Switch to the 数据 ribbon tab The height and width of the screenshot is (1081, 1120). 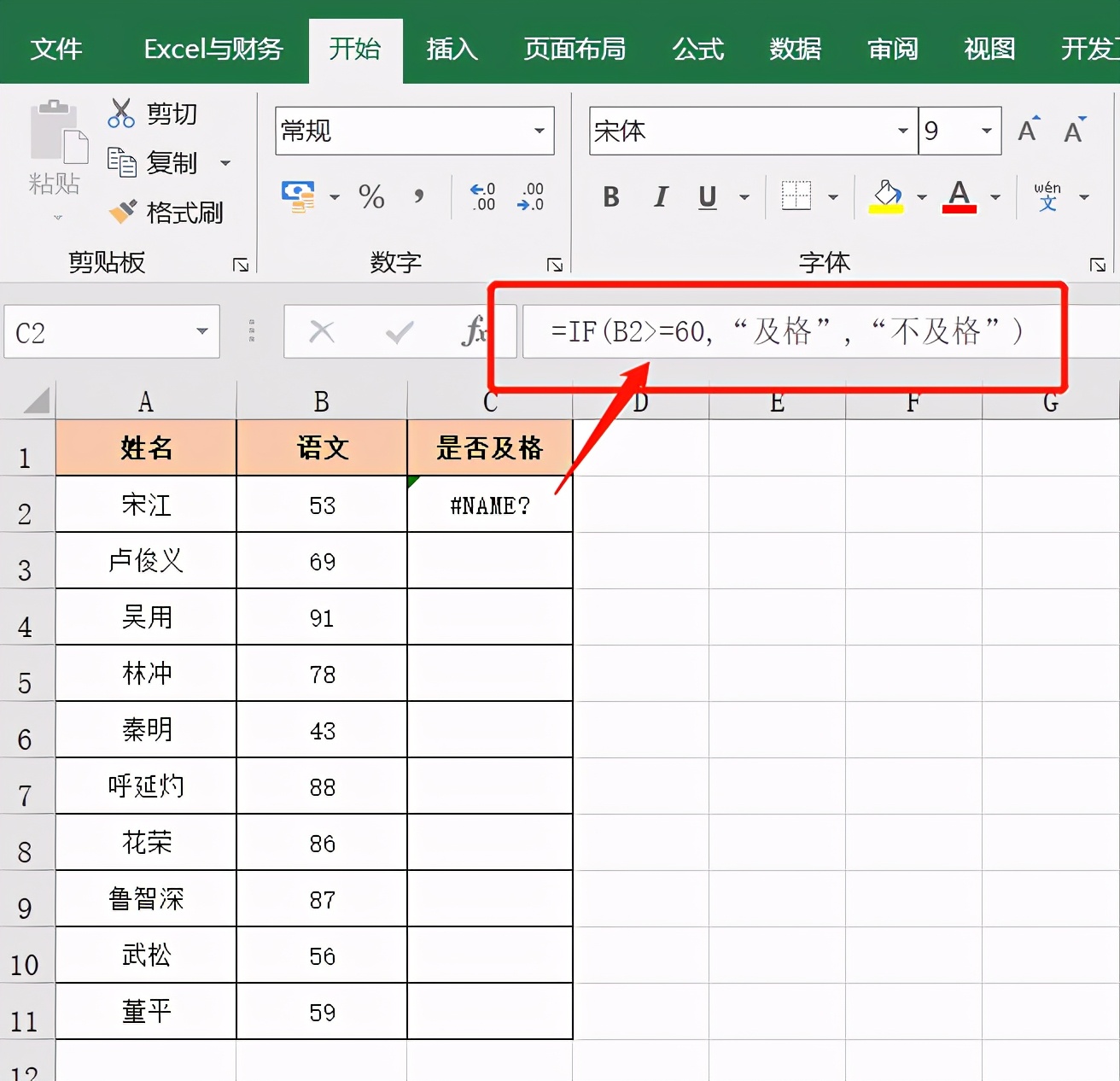795,50
